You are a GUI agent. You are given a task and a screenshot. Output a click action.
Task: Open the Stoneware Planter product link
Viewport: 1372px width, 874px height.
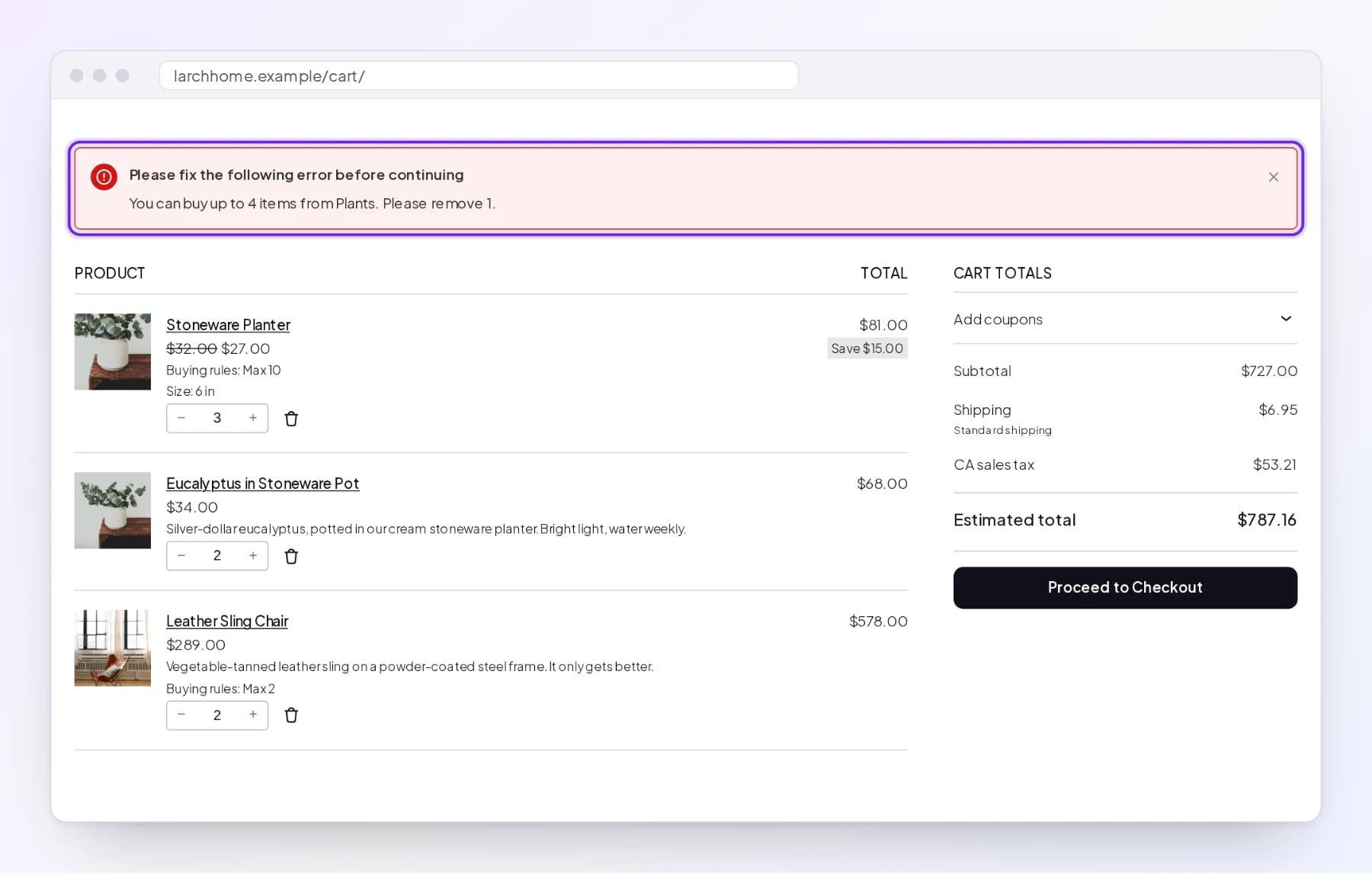click(x=228, y=325)
